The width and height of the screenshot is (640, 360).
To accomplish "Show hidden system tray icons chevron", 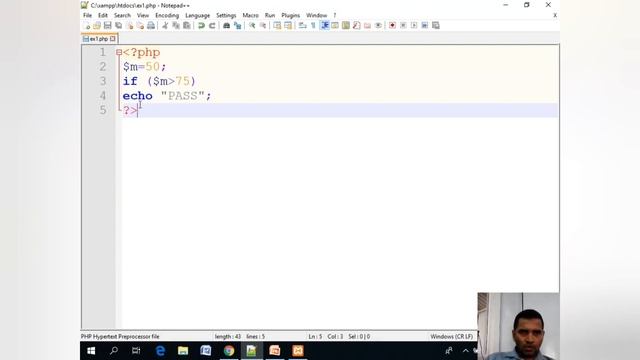I will click(465, 351).
